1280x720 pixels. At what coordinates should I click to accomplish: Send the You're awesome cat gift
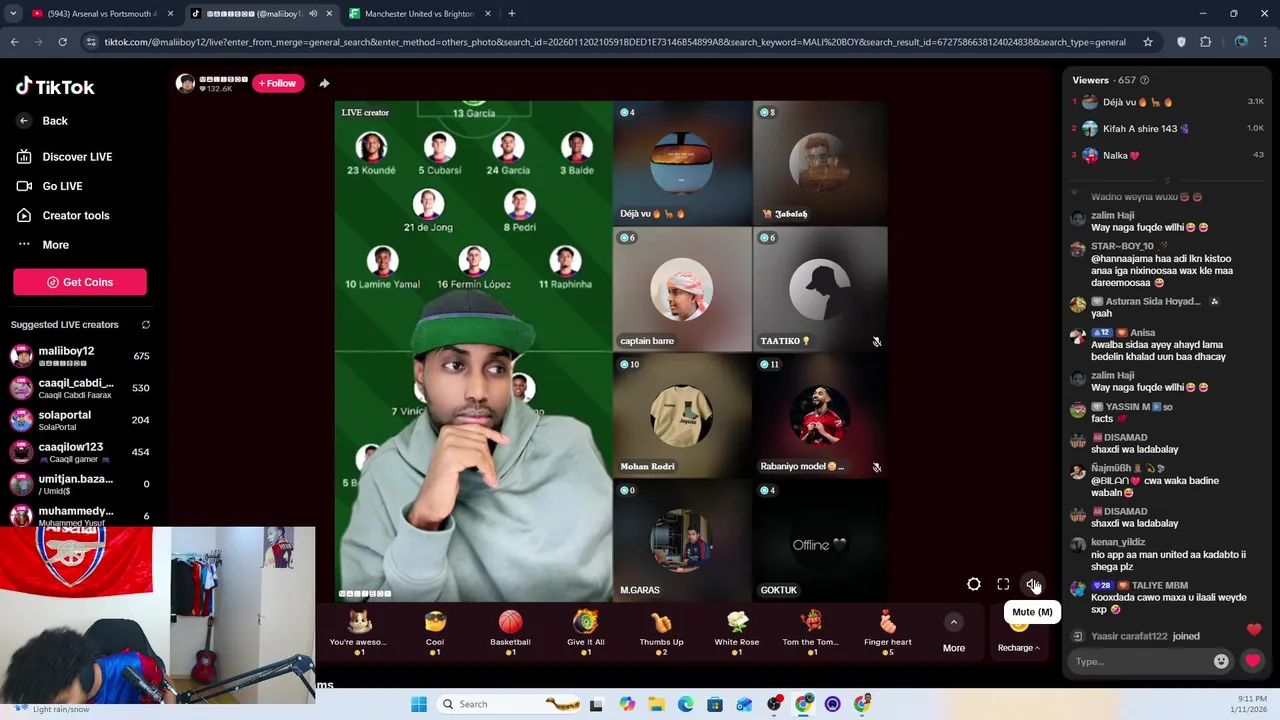click(358, 632)
